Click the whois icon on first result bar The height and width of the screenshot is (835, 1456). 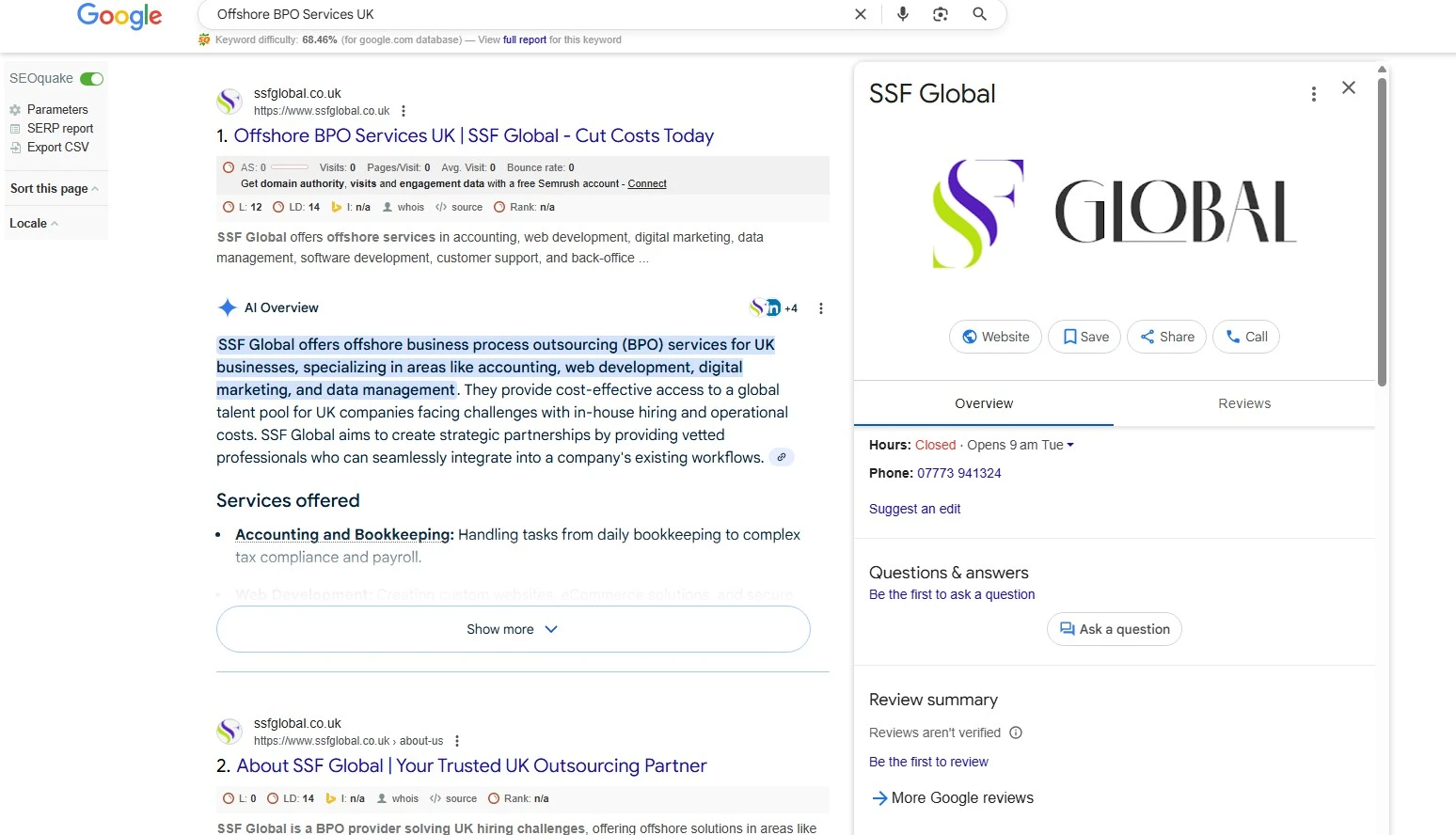(388, 208)
